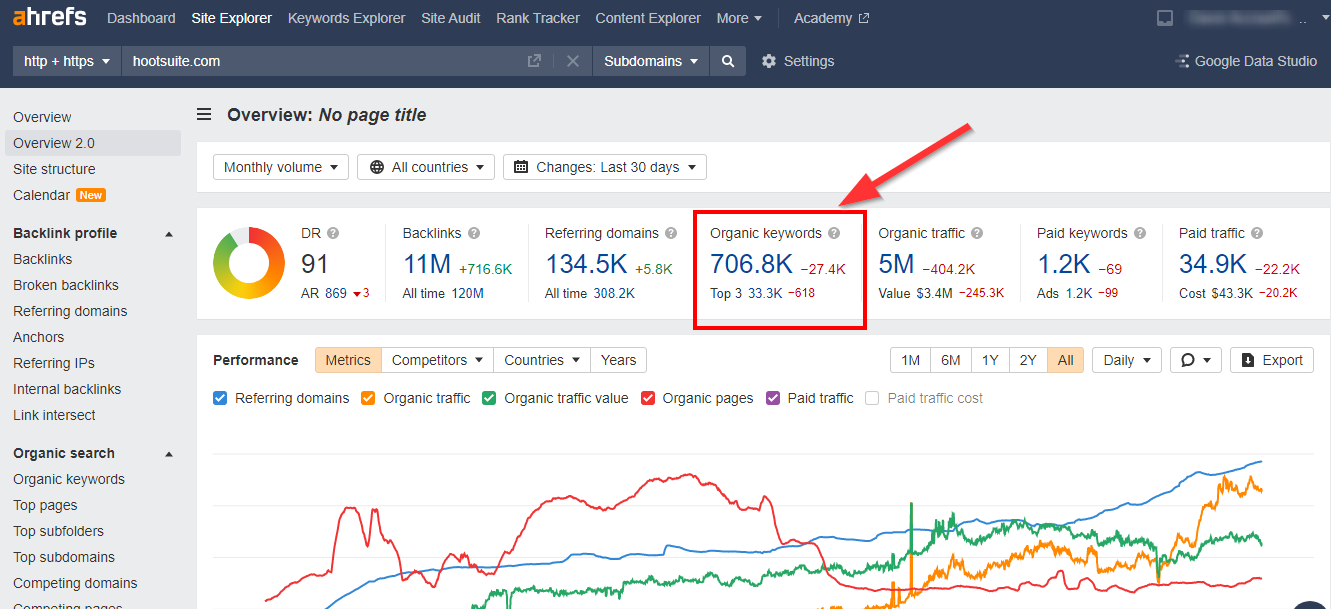1331x609 pixels.
Task: Click the Ahrefs logo
Action: coord(50,17)
